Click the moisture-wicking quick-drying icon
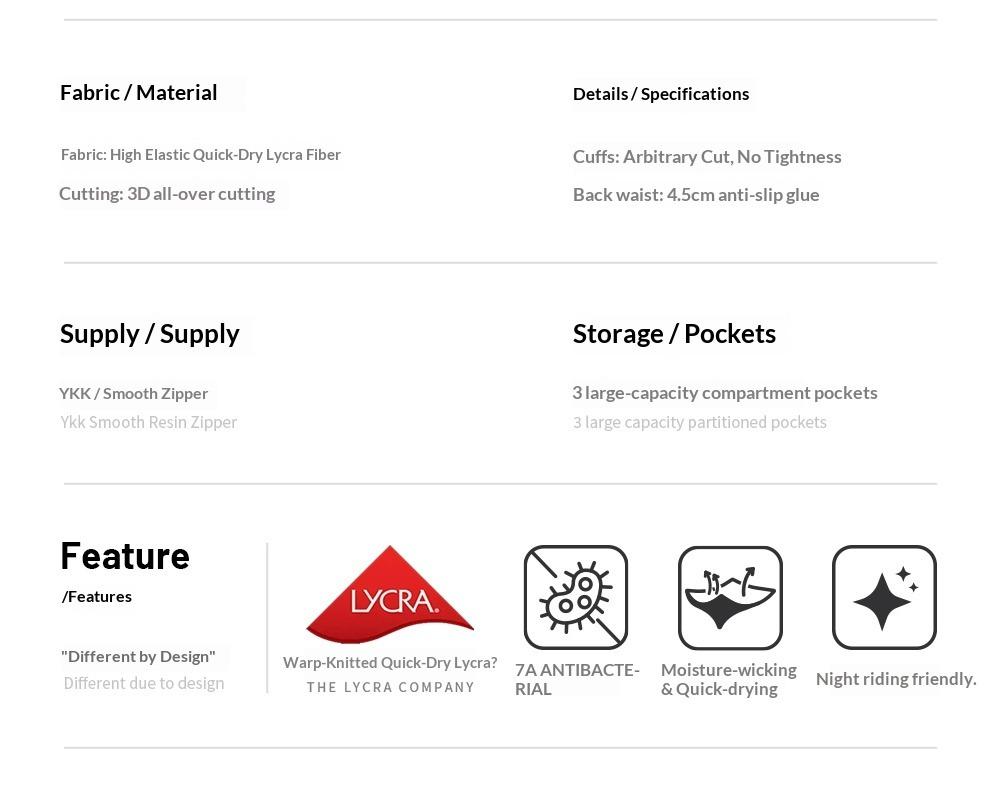This screenshot has height=790, width=1000. 730,598
